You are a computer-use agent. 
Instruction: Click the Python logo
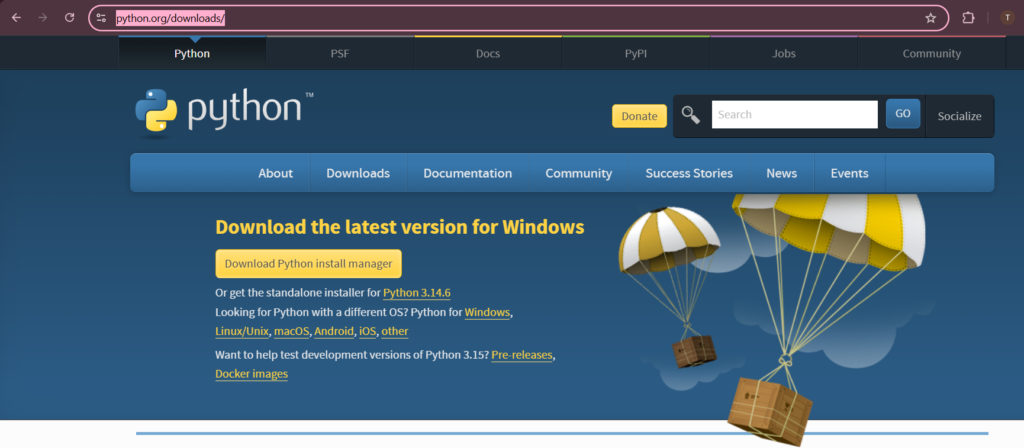click(224, 112)
